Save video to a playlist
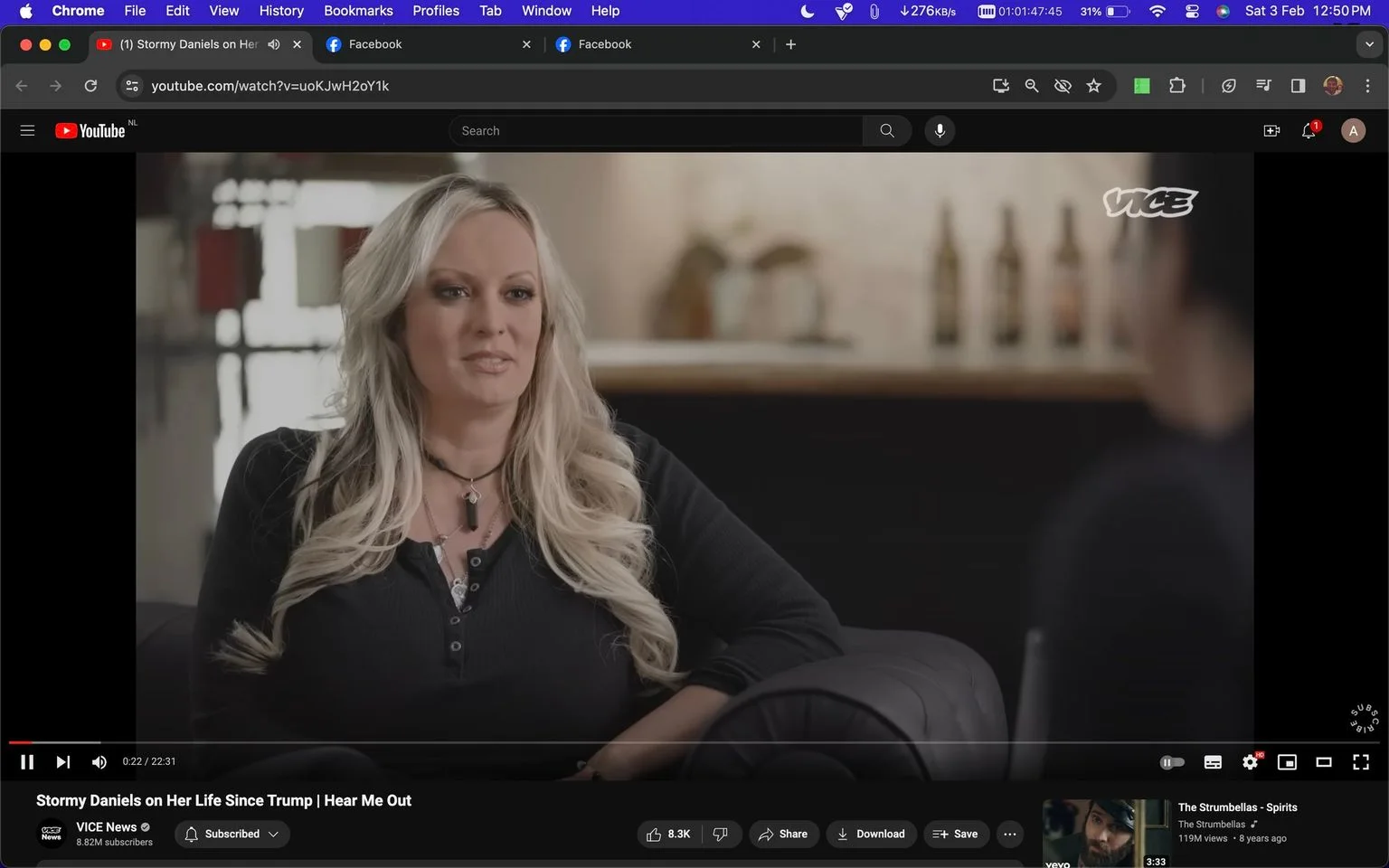The width and height of the screenshot is (1389, 868). [x=956, y=834]
